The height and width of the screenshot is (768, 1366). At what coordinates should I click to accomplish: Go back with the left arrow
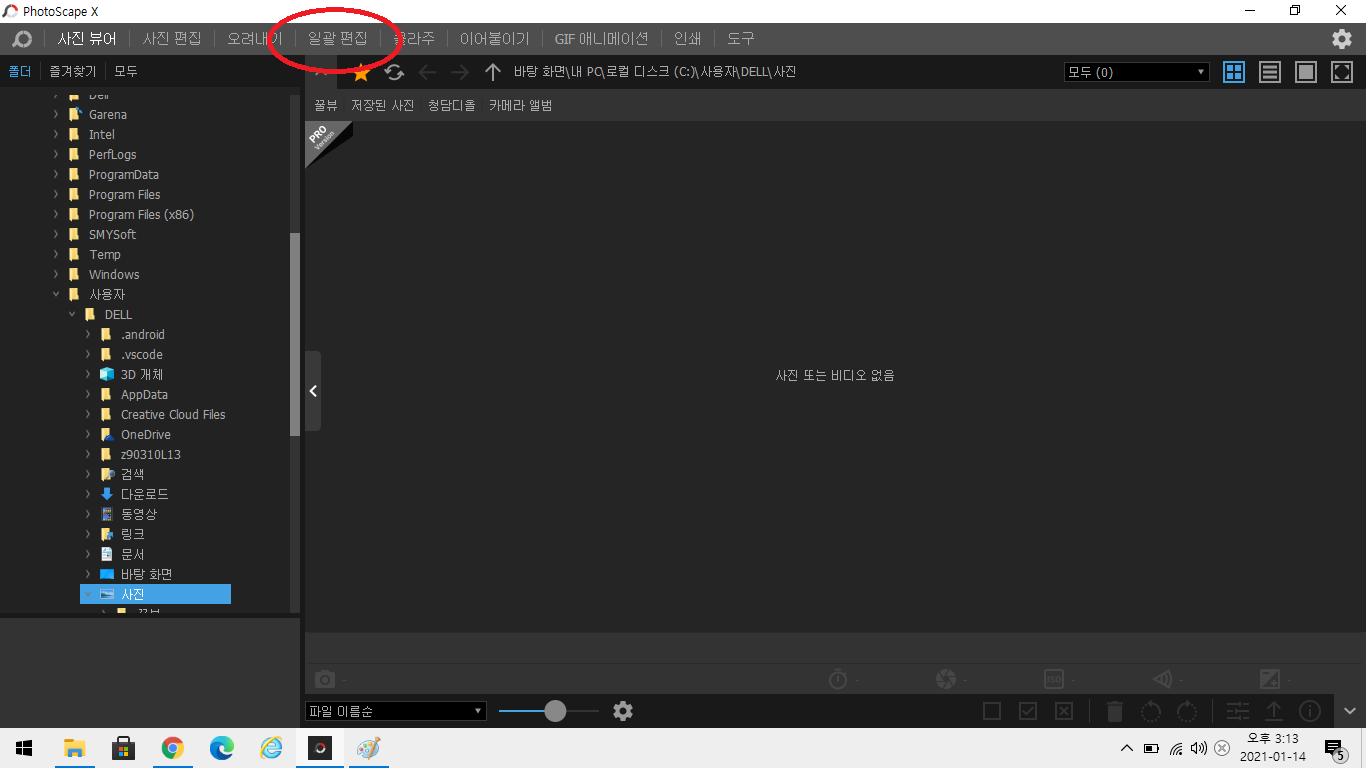tap(427, 72)
